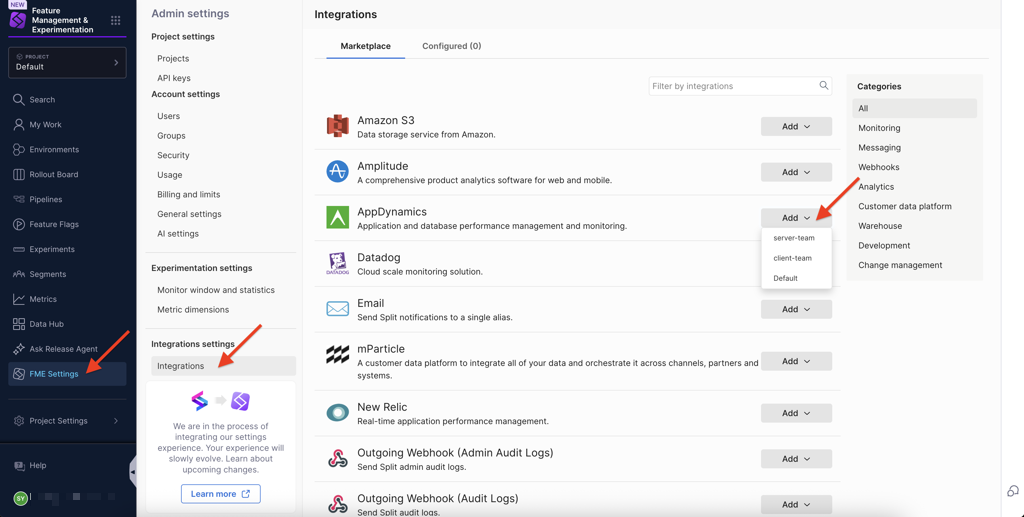Switch to the Configured (0) tab

pyautogui.click(x=451, y=46)
